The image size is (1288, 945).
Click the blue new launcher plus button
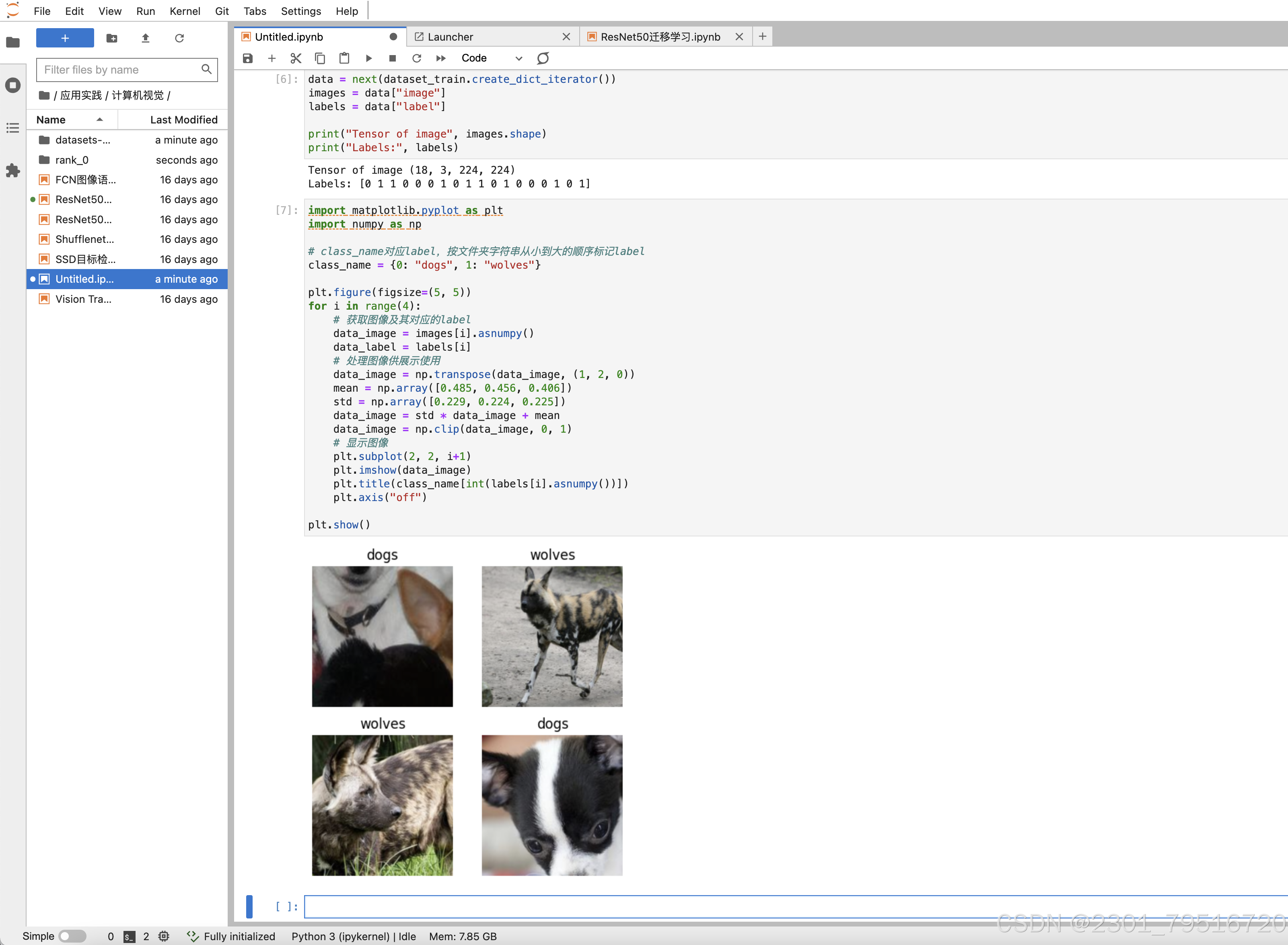tap(65, 38)
